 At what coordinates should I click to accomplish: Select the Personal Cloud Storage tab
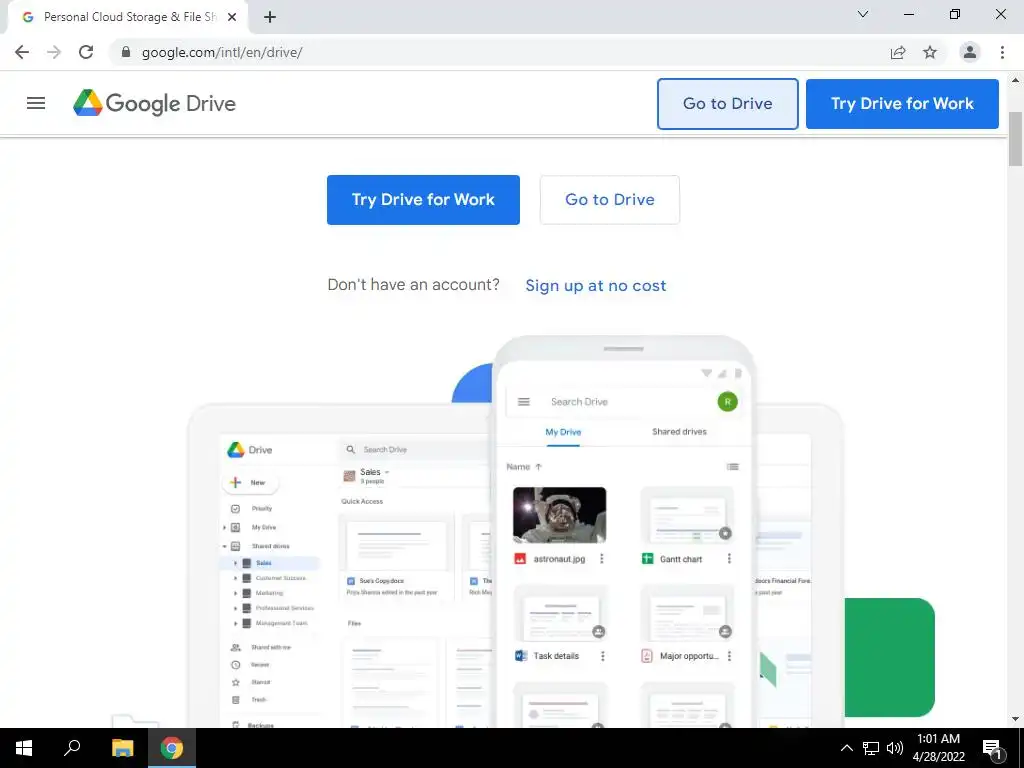(x=127, y=18)
